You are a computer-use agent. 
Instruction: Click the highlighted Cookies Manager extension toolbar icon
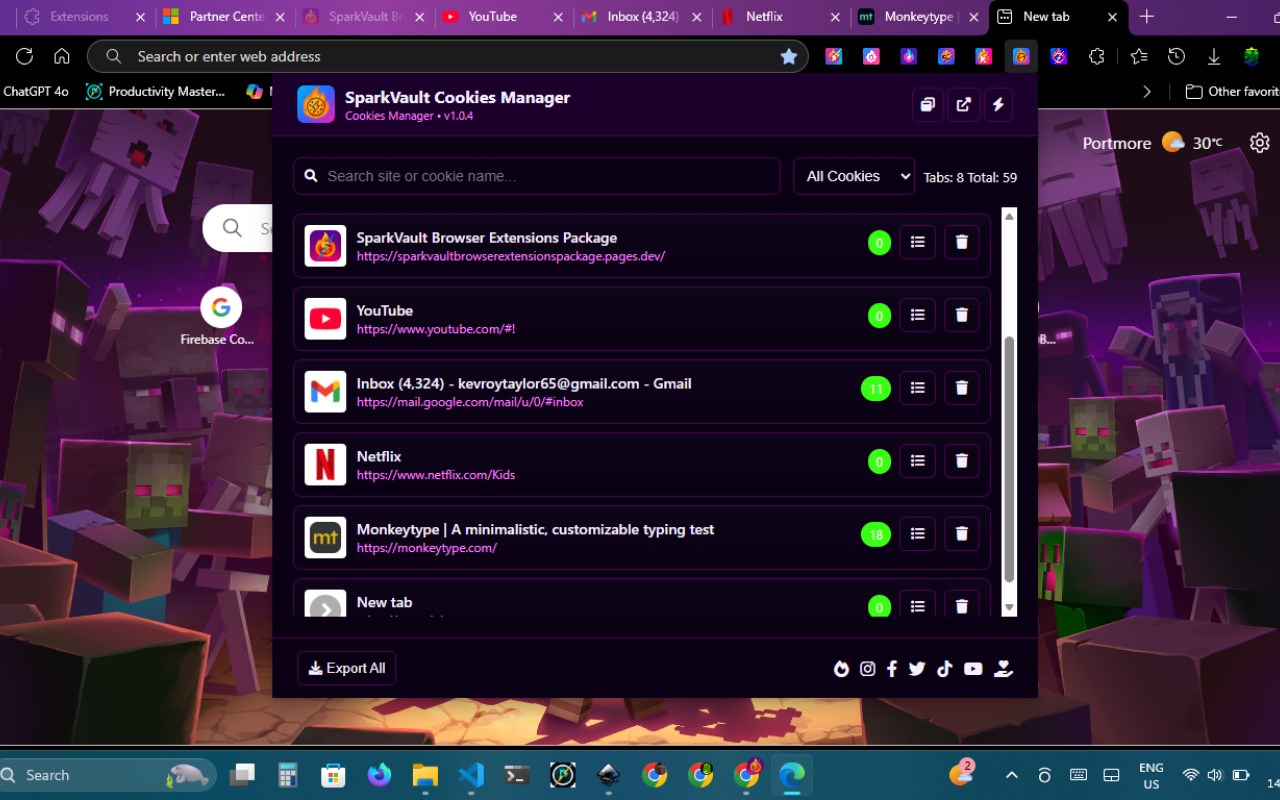coord(1021,57)
